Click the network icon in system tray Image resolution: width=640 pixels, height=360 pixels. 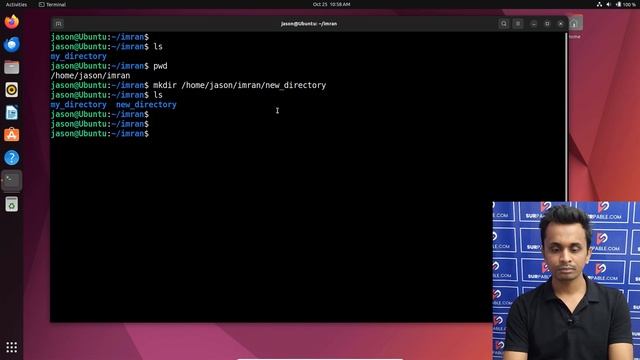click(x=599, y=4)
